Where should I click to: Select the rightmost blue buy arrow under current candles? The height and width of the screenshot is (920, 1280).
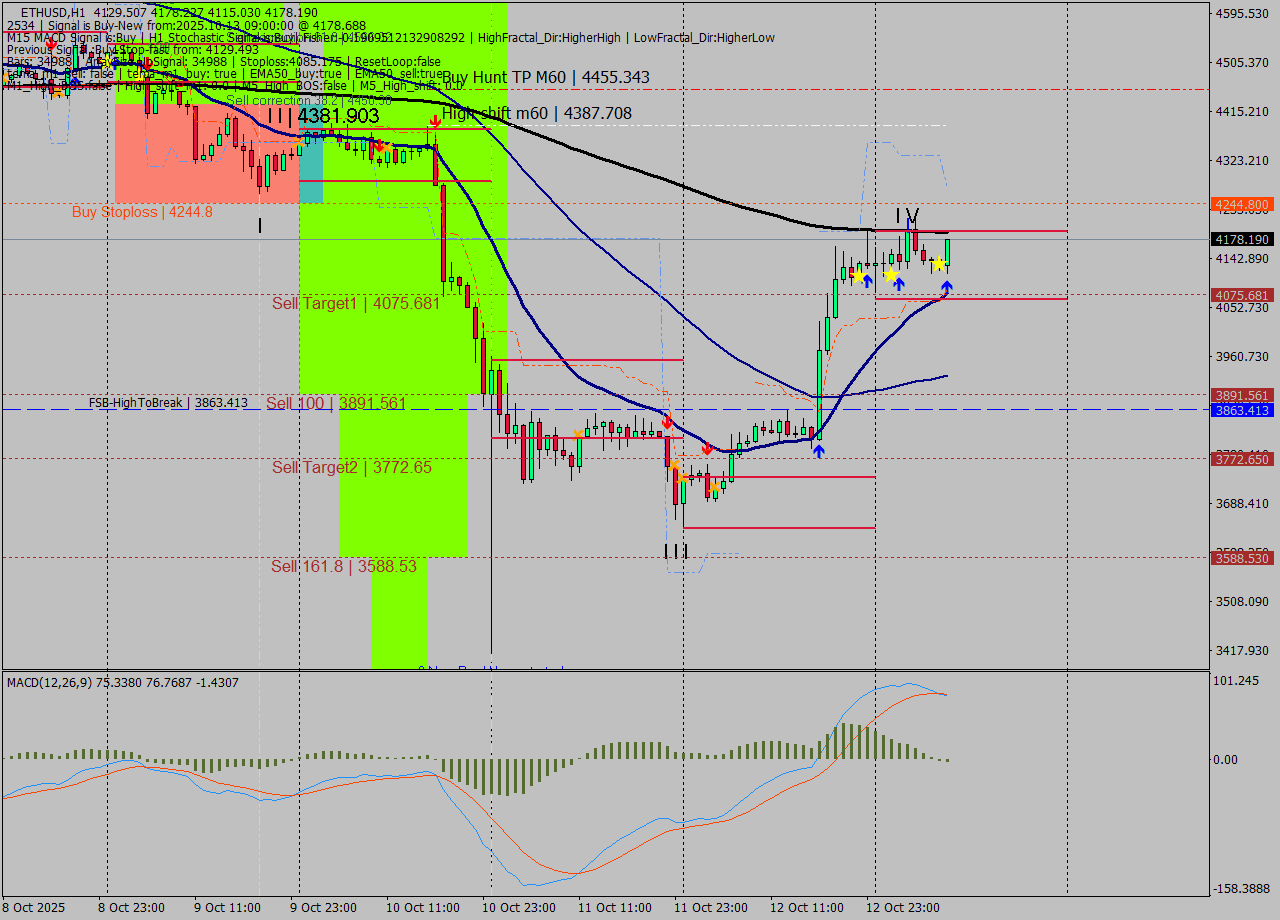946,286
